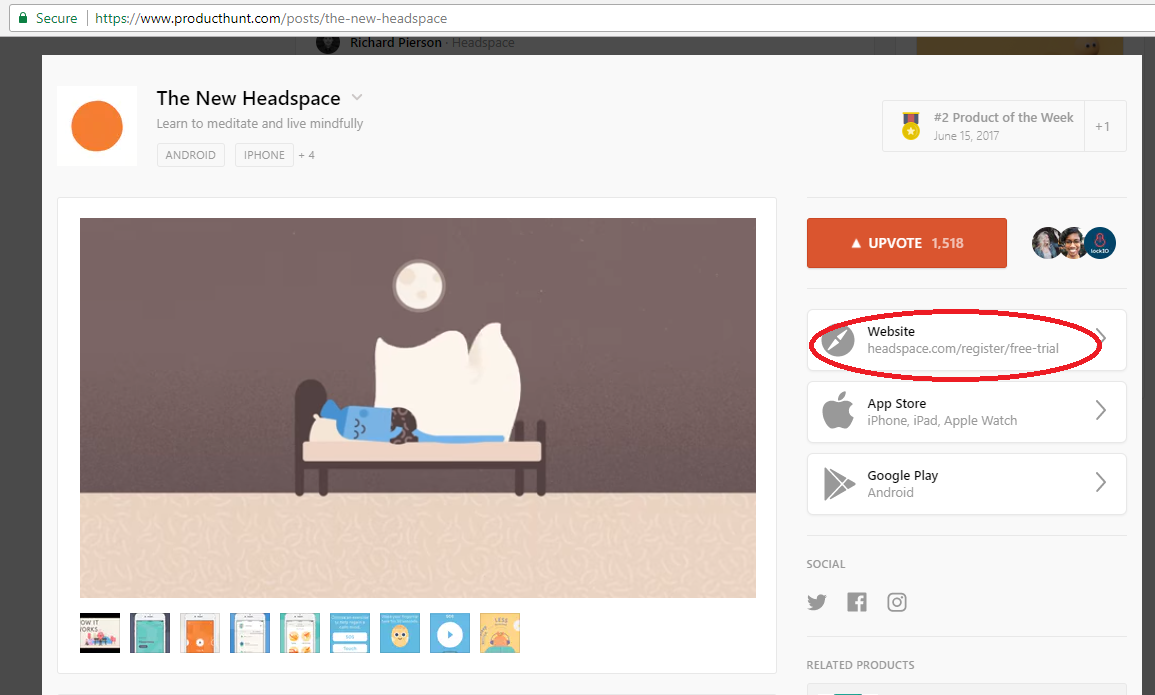Open the Website headspace.com/register/free-trial link
The height and width of the screenshot is (695, 1155).
click(x=966, y=340)
